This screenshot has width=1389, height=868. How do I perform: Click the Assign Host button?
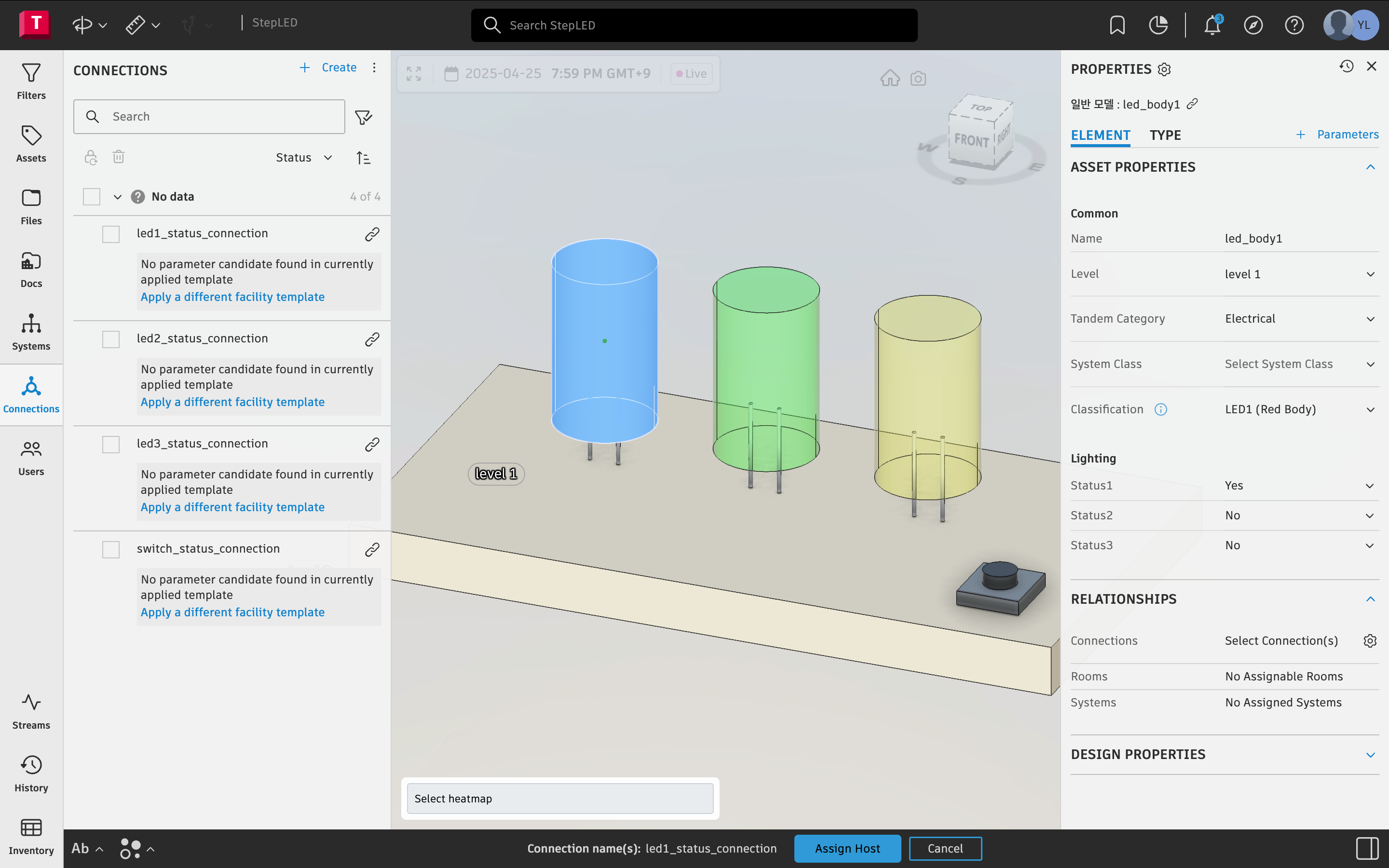coord(846,849)
